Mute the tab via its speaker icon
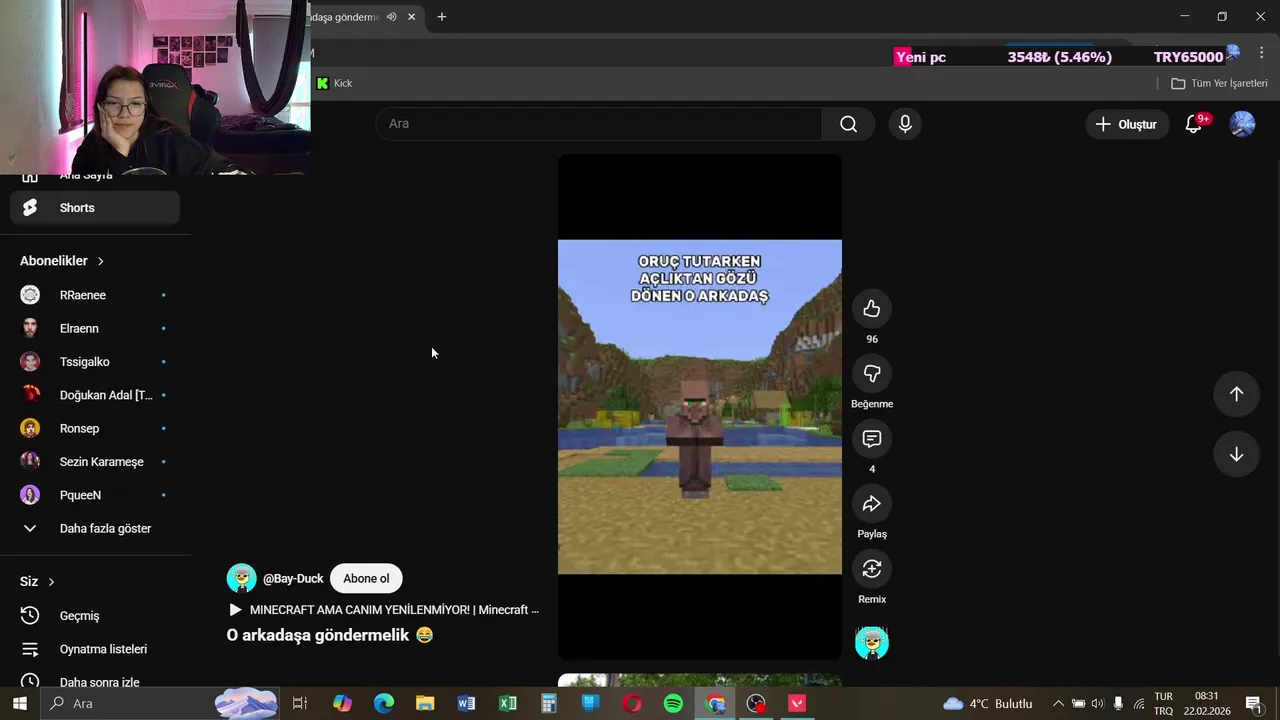Screen dimensions: 1280x720 click(x=391, y=17)
